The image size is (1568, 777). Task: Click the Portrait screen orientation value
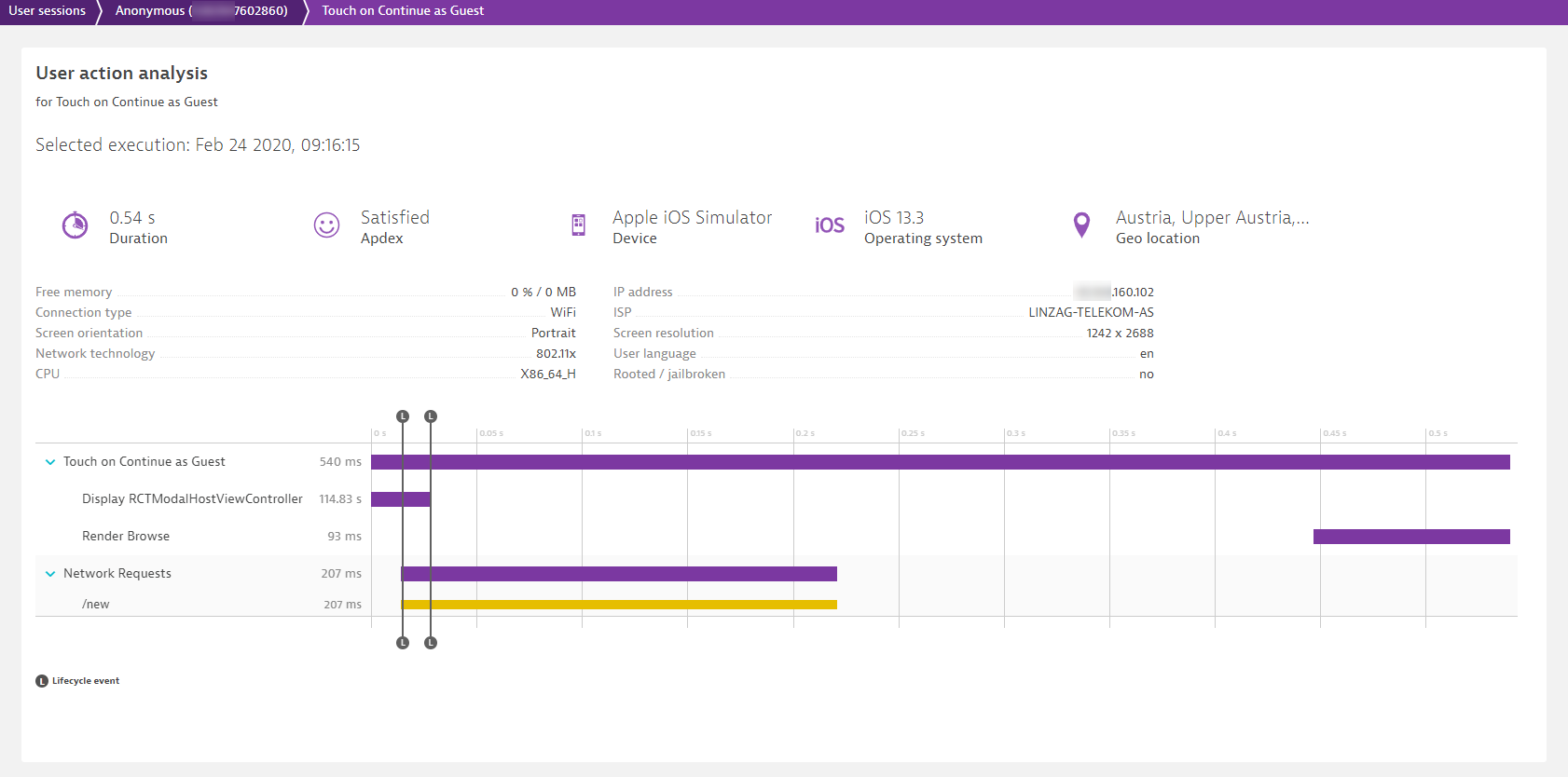[x=554, y=334]
